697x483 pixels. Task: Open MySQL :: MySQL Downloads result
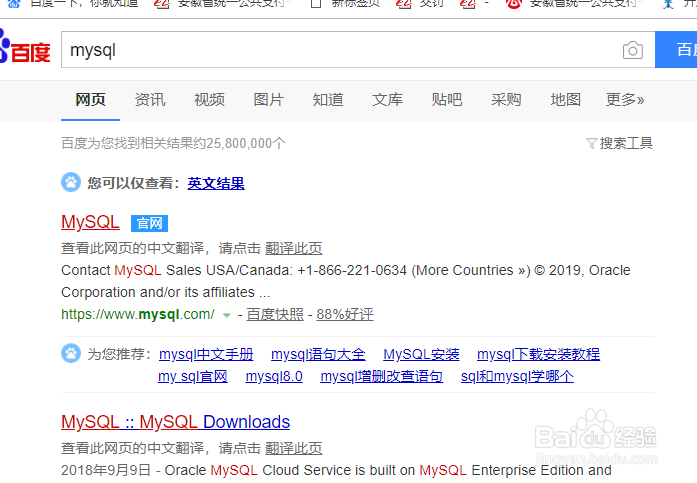coord(176,422)
